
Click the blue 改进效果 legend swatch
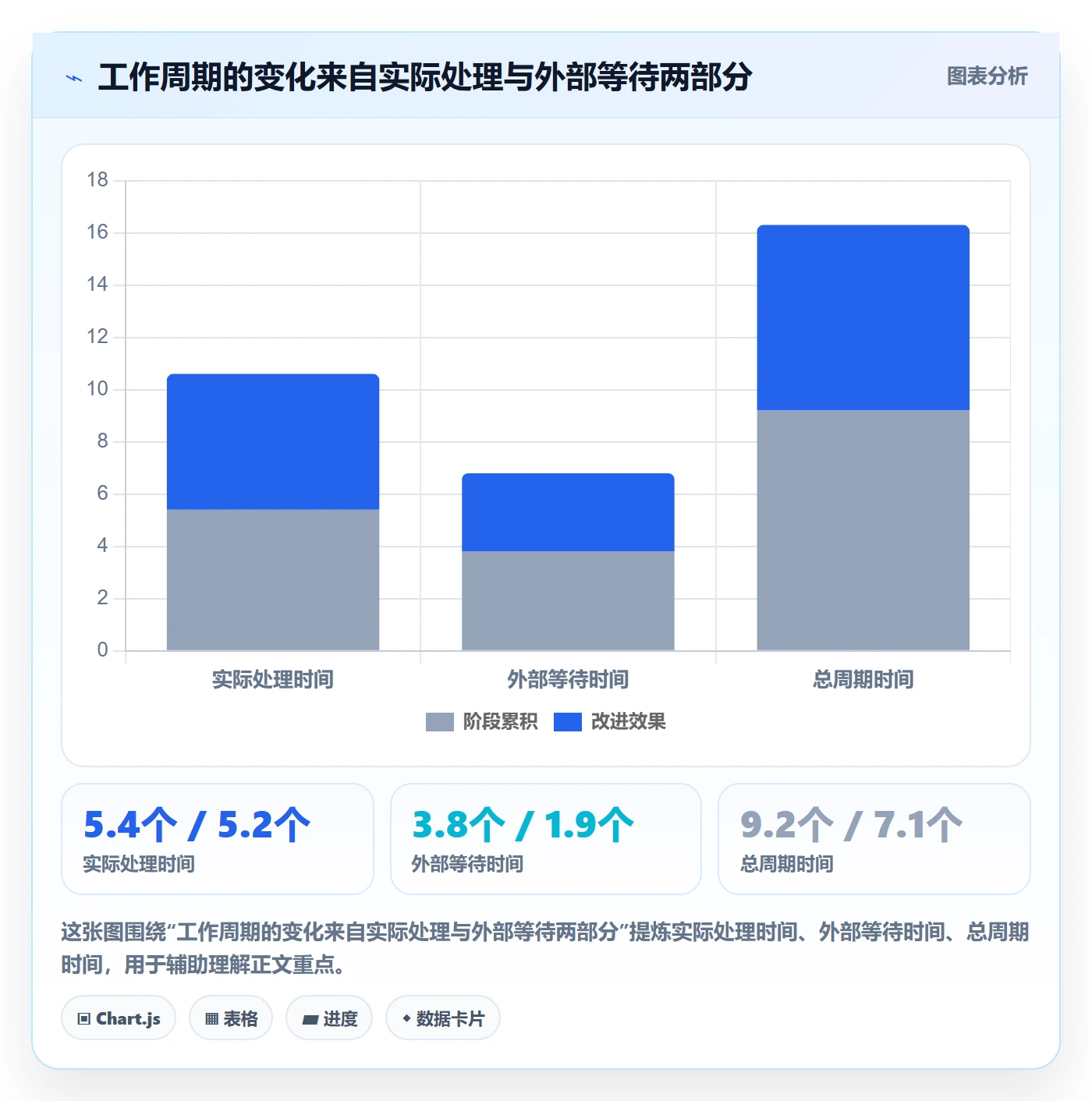(x=568, y=722)
